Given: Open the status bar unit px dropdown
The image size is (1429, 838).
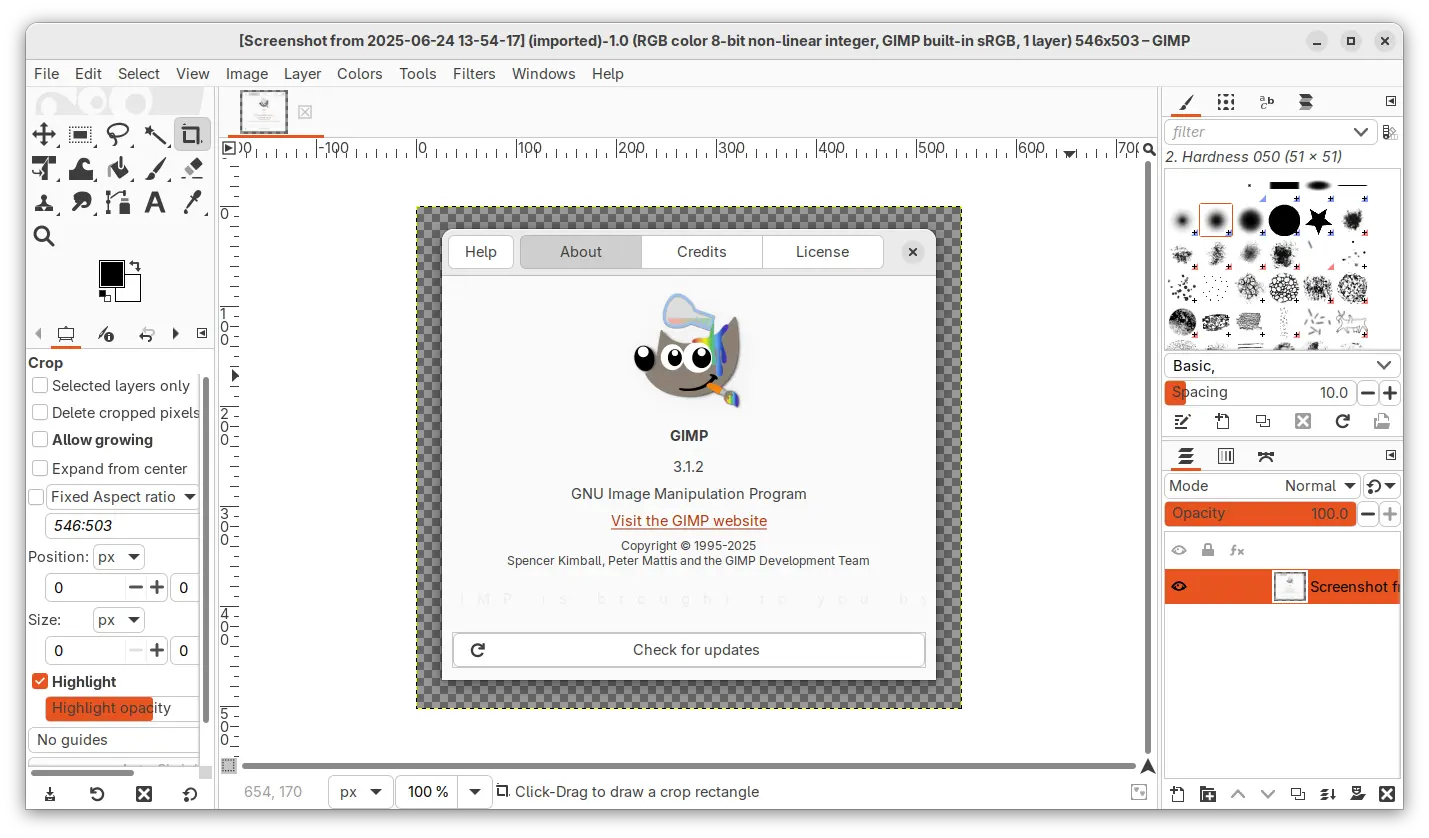Looking at the screenshot, I should [359, 792].
